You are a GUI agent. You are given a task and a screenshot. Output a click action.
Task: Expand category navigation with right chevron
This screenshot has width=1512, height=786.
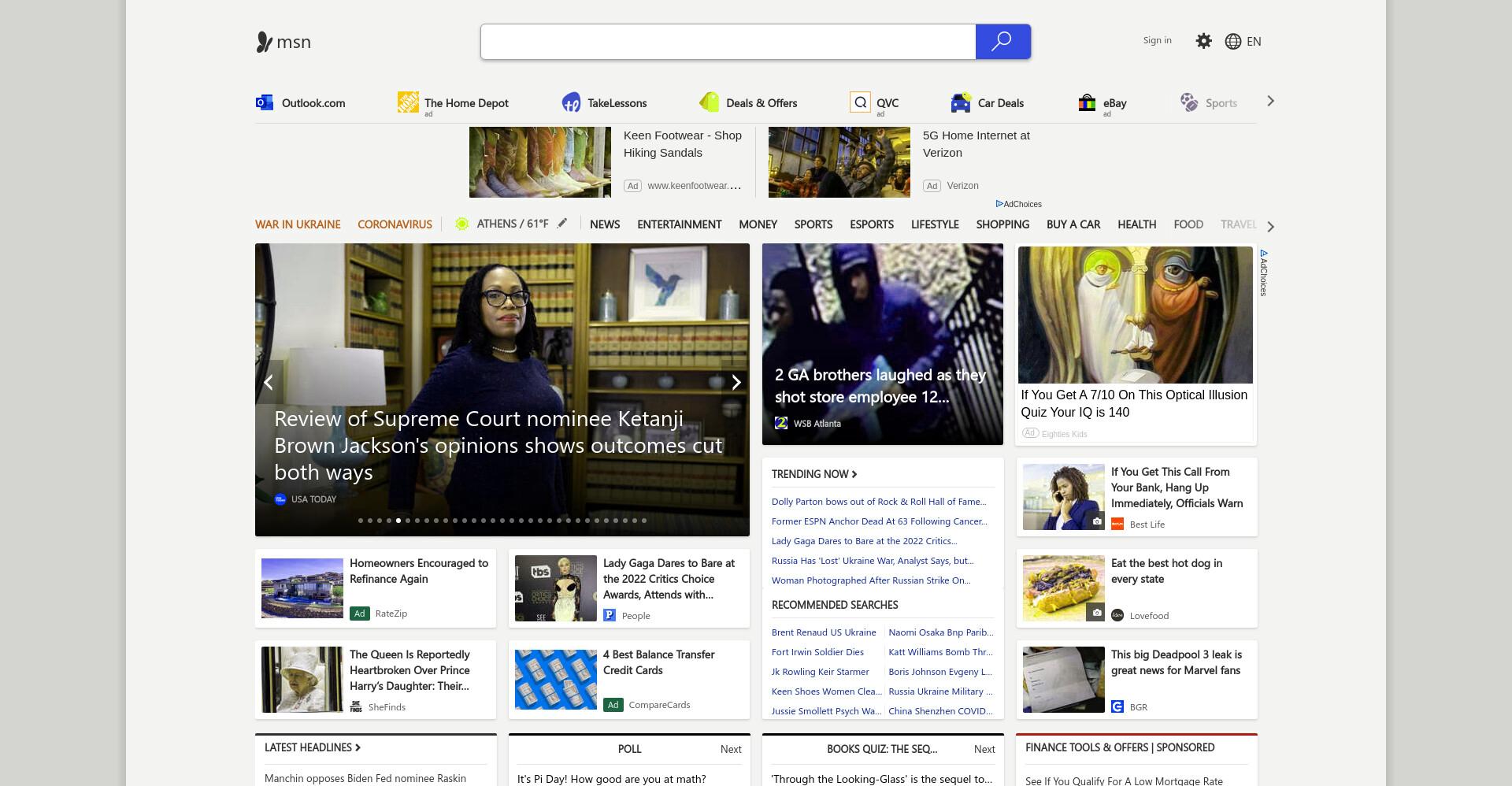pyautogui.click(x=1270, y=227)
